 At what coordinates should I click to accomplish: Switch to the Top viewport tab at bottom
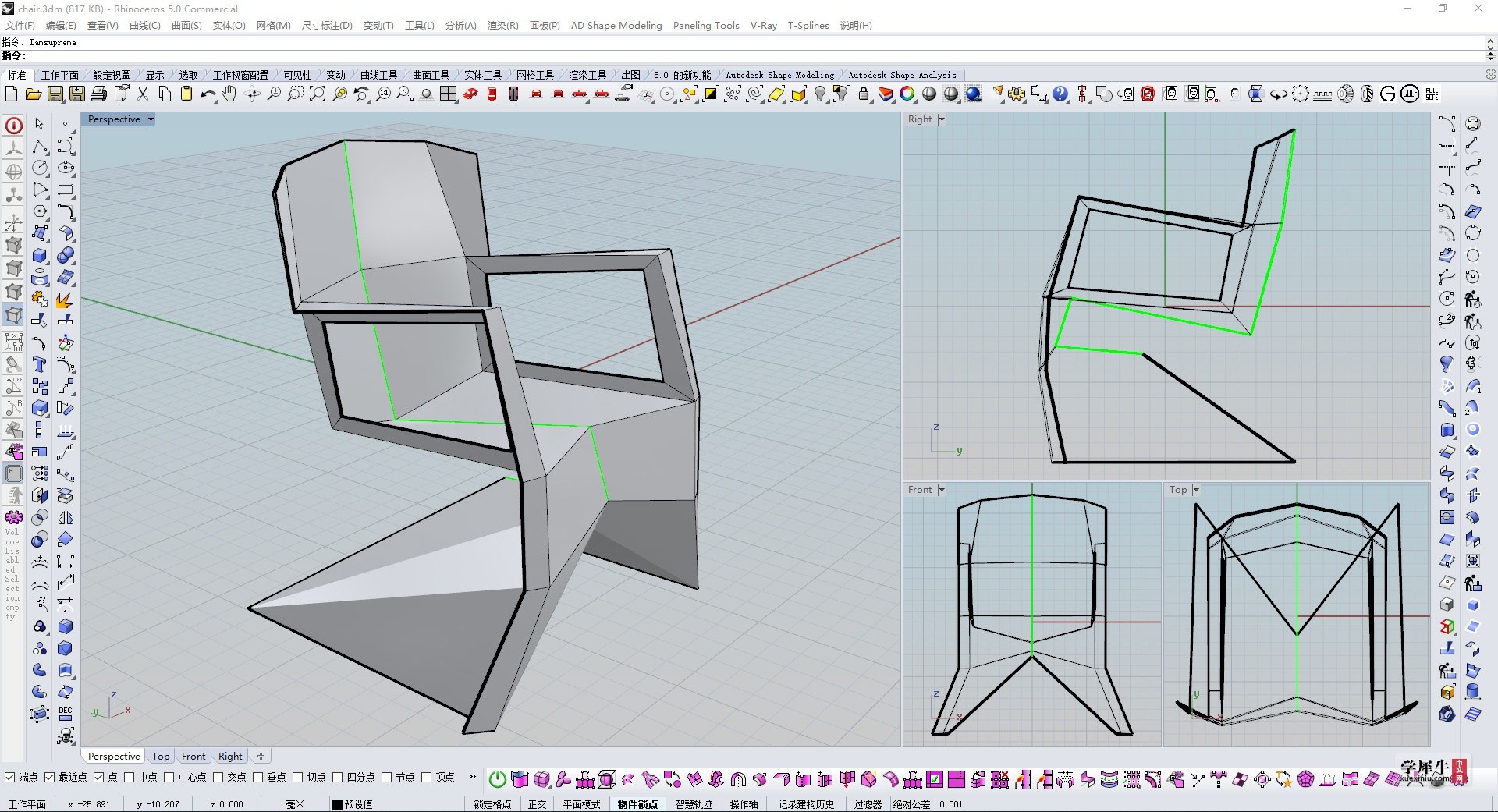pyautogui.click(x=161, y=757)
